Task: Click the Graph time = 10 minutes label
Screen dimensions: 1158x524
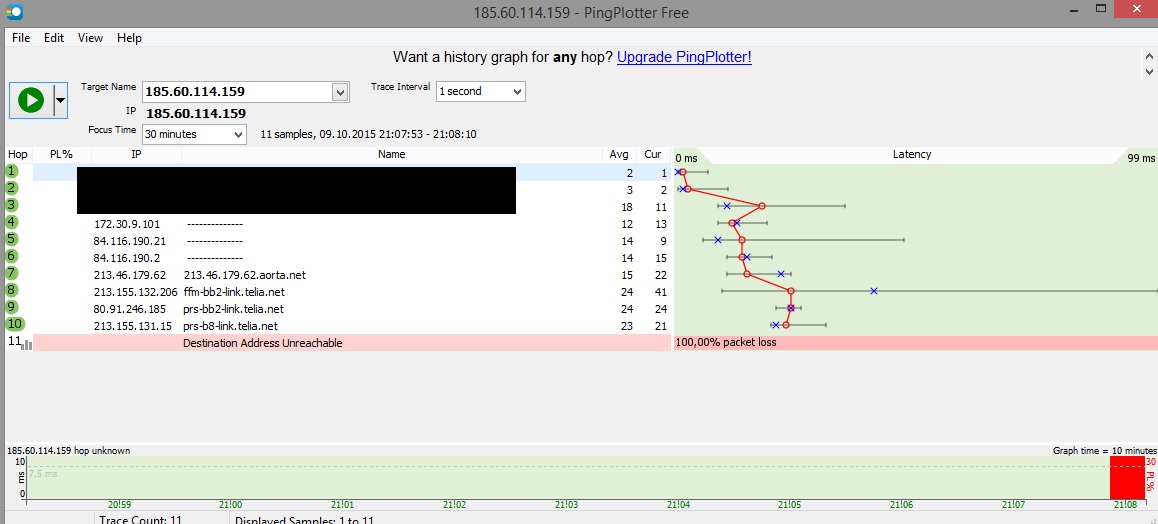Action: [1105, 449]
